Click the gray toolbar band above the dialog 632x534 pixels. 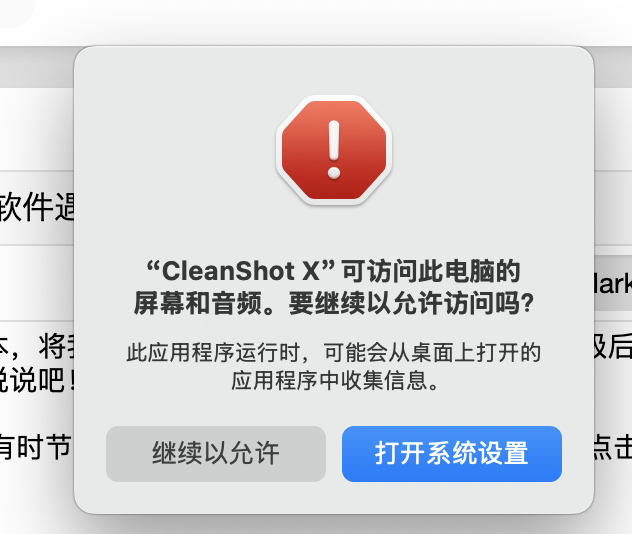(36, 66)
